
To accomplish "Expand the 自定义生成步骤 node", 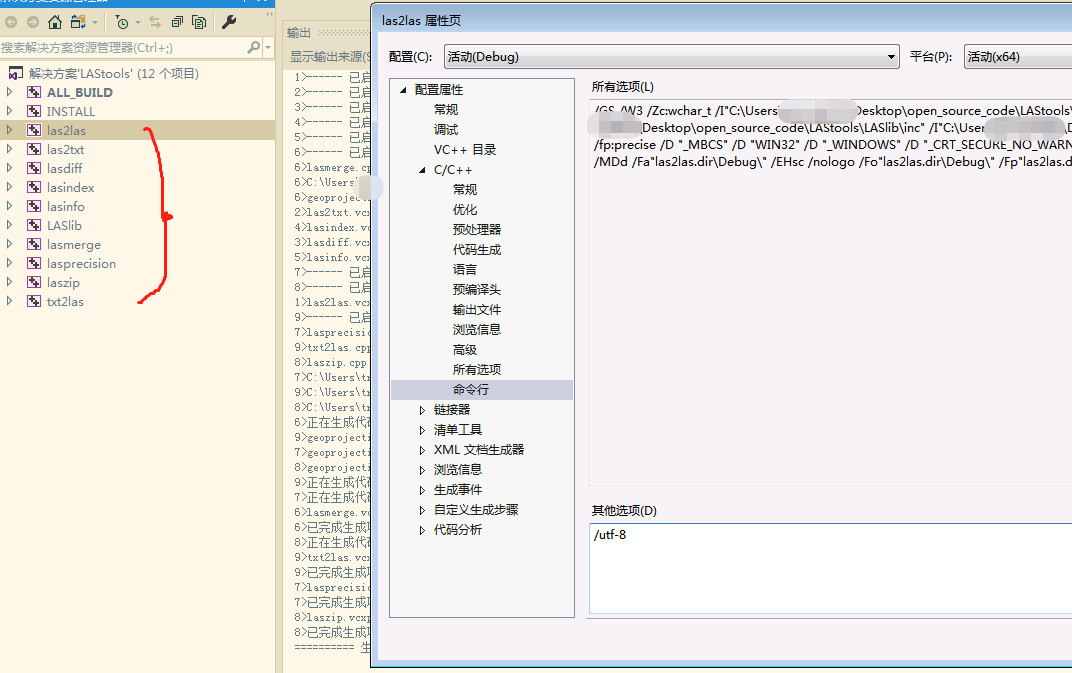I will tap(423, 510).
